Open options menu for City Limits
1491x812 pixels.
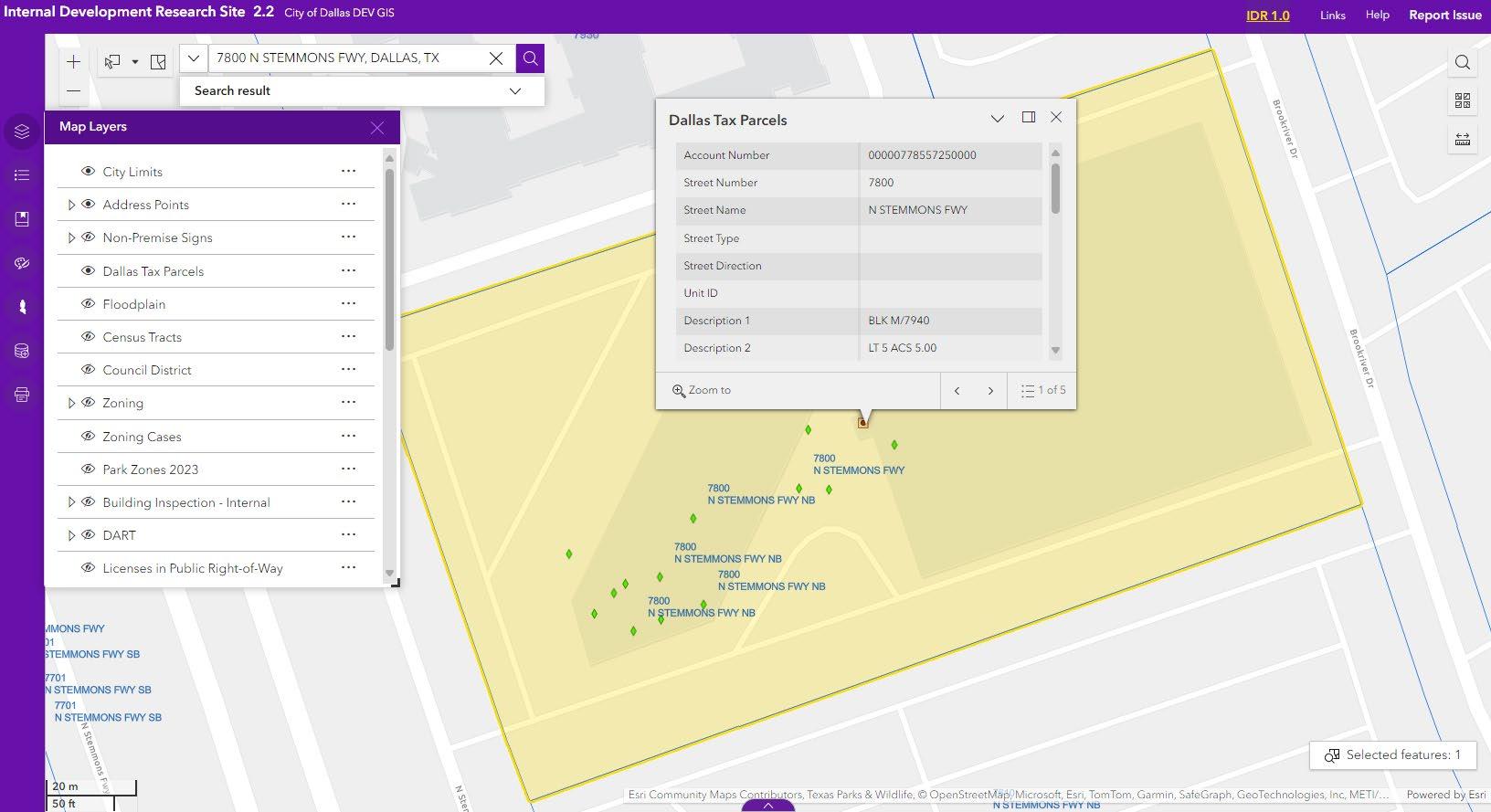click(348, 171)
